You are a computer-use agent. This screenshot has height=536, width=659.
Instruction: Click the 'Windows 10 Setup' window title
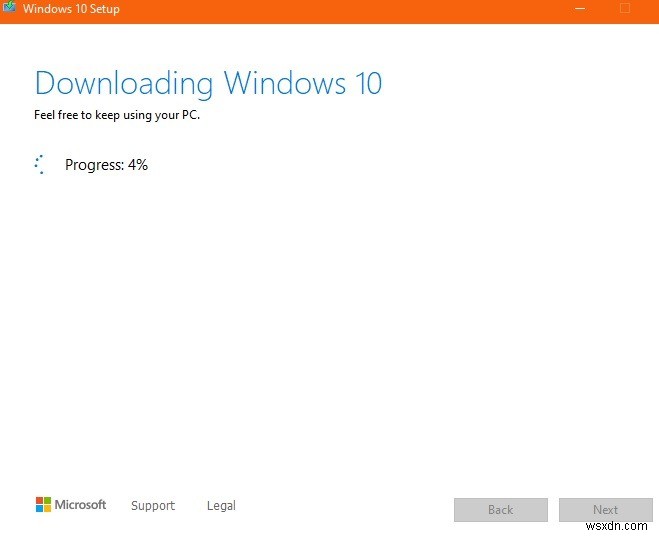coord(71,9)
